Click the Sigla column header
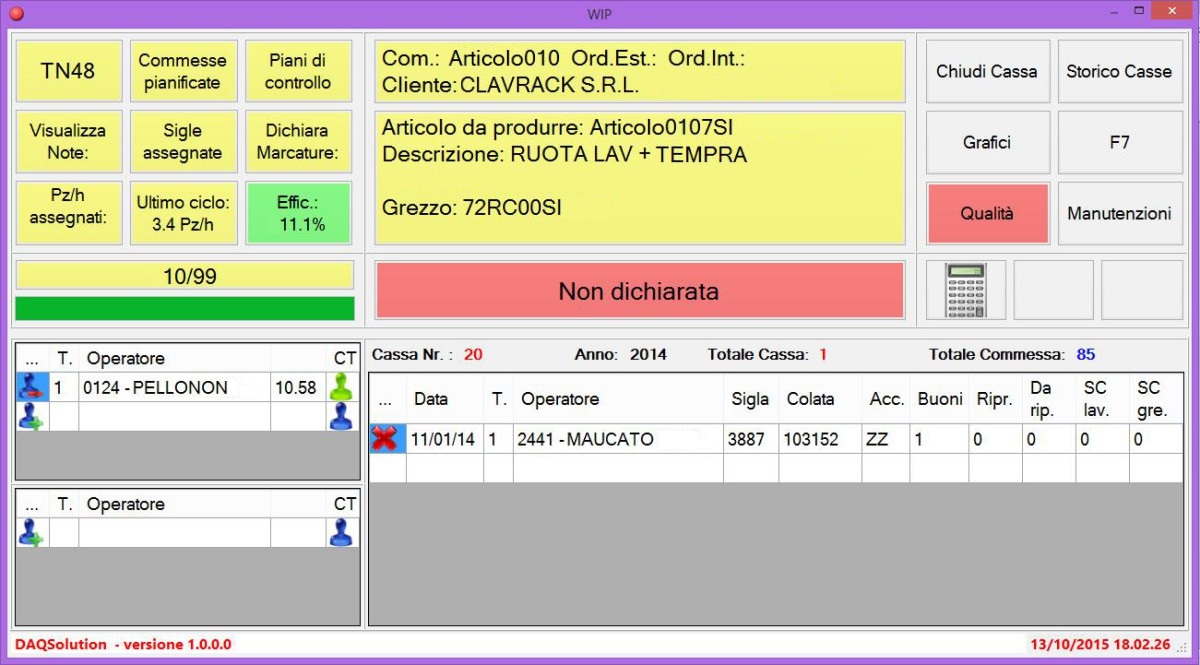The width and height of the screenshot is (1200, 665). coord(750,399)
